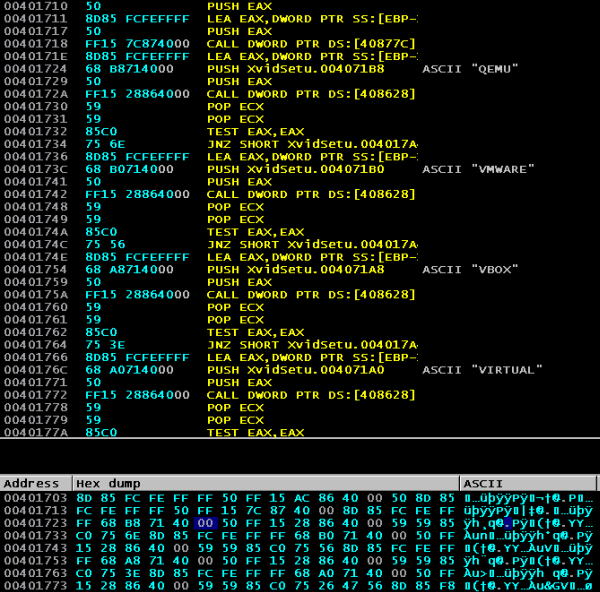Select the highlighted 00 byte in hex dump
This screenshot has width=600, height=592.
[x=205, y=523]
